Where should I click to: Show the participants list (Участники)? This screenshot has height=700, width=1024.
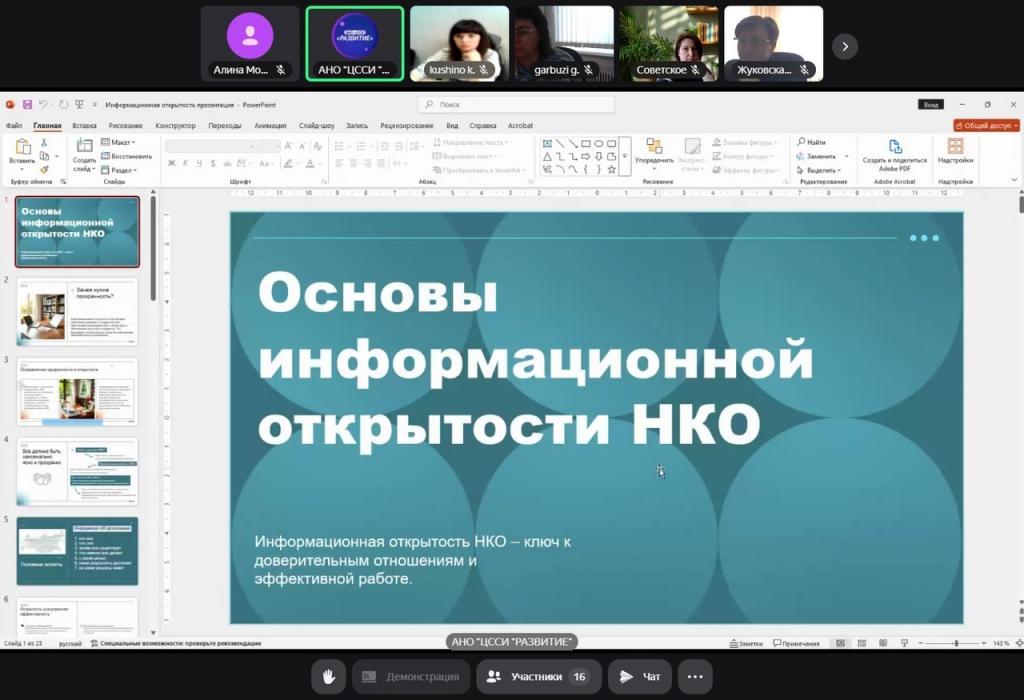click(x=537, y=677)
